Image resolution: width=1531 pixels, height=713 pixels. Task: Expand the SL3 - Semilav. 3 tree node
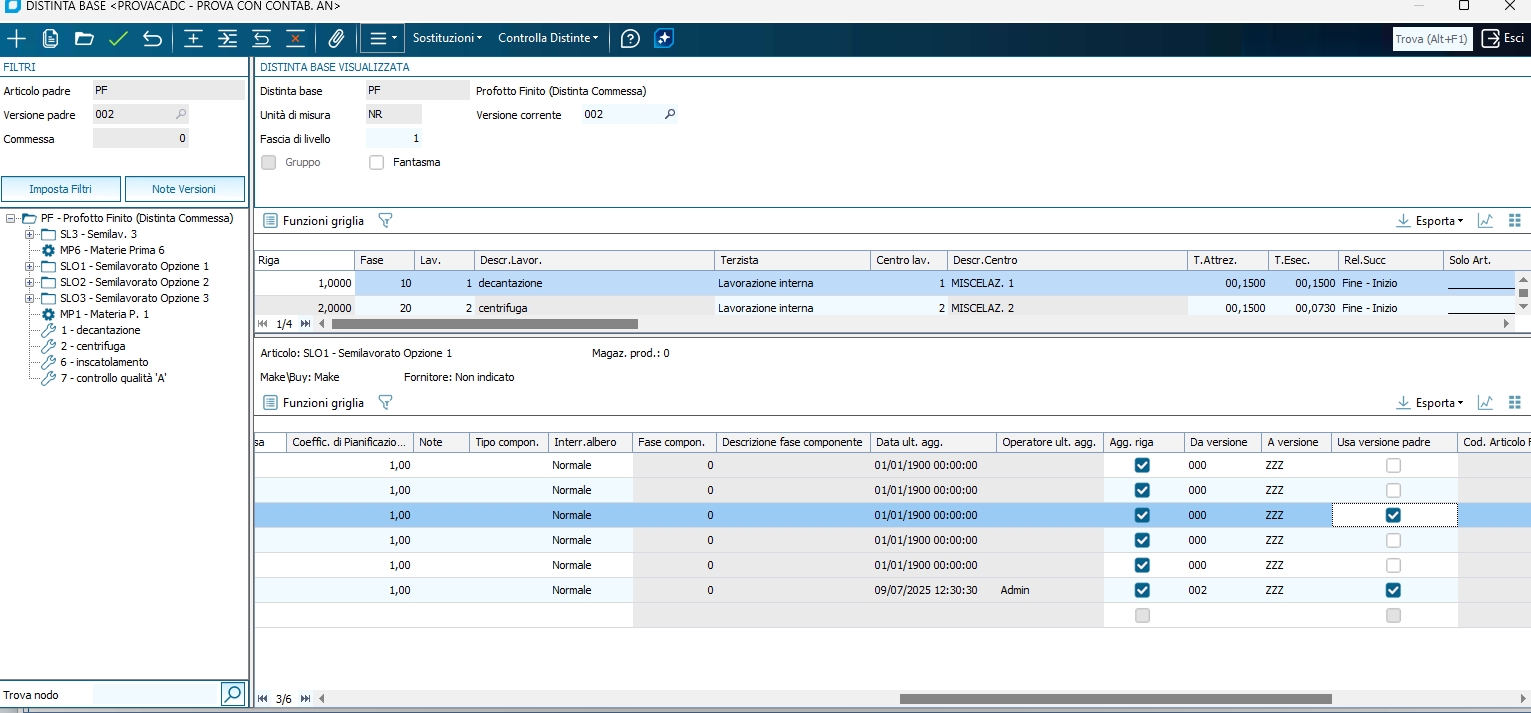tap(30, 234)
